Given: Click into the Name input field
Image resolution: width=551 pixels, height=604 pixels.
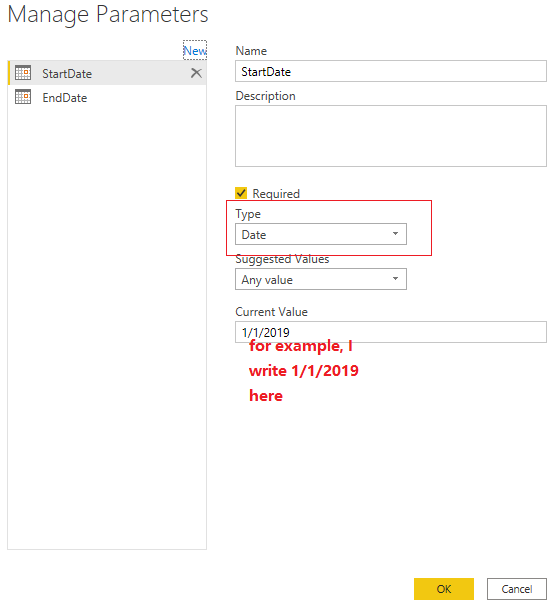Looking at the screenshot, I should [391, 71].
